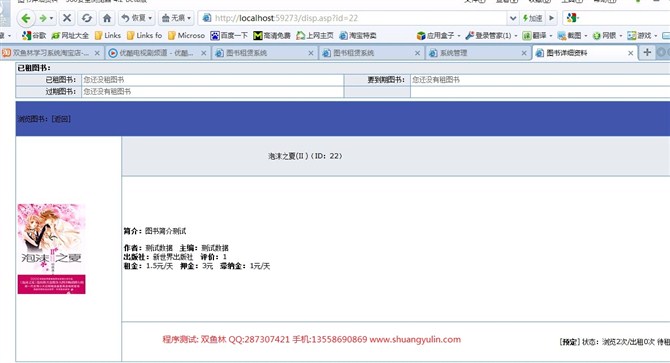Viewport: 670px width, 363px height.
Task: Click the arrow button next to 加速
Action: coord(552,18)
